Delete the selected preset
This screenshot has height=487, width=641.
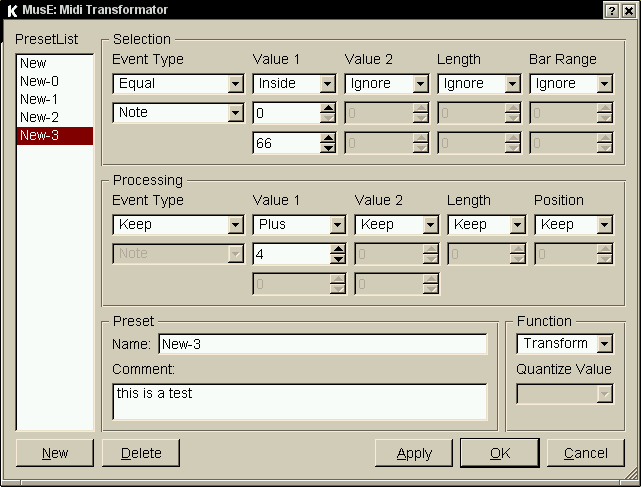click(x=140, y=453)
